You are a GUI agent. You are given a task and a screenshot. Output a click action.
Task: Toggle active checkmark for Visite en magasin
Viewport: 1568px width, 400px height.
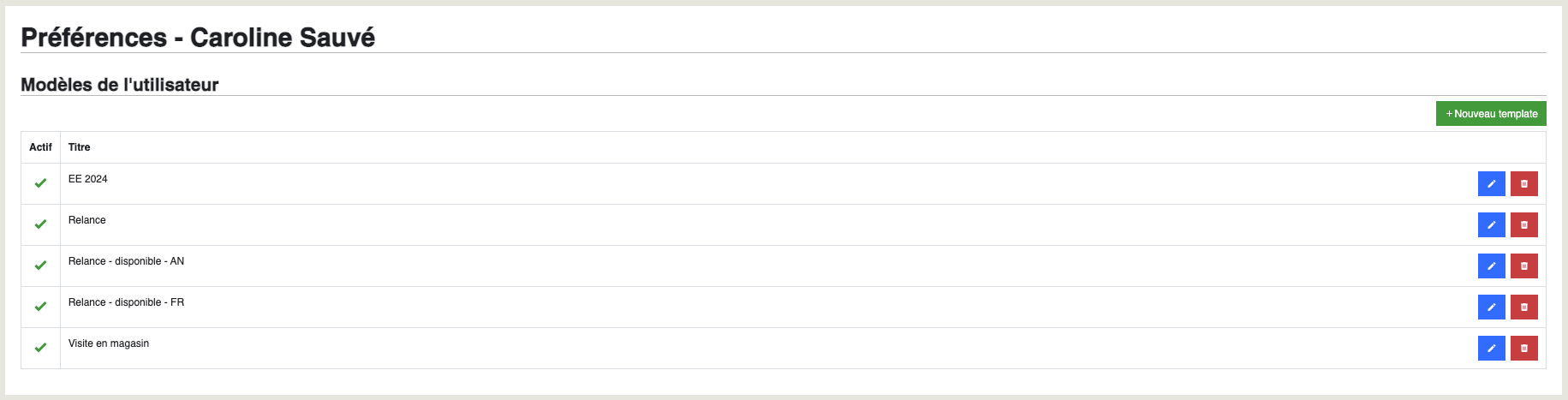pos(40,348)
